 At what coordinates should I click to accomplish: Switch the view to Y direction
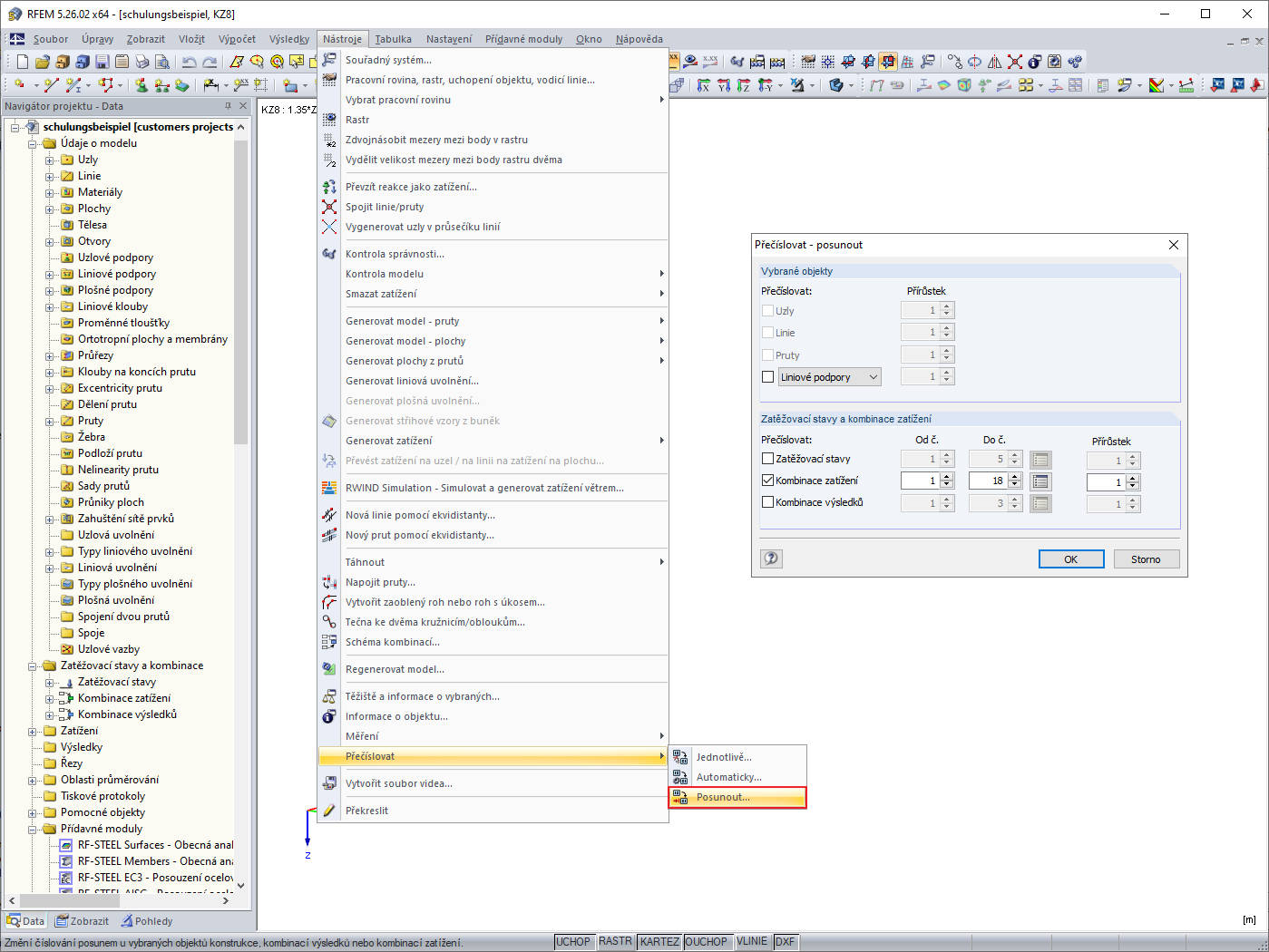point(724,85)
